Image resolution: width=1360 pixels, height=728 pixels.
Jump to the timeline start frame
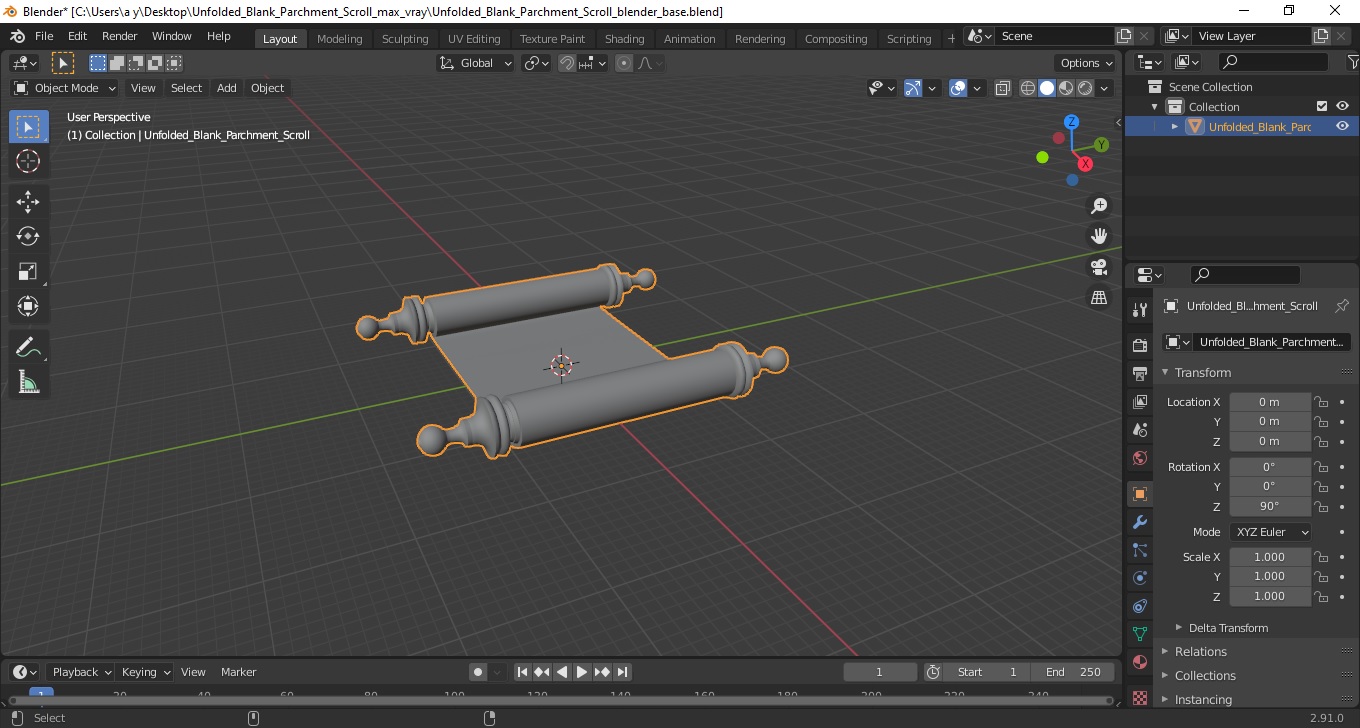pyautogui.click(x=522, y=672)
